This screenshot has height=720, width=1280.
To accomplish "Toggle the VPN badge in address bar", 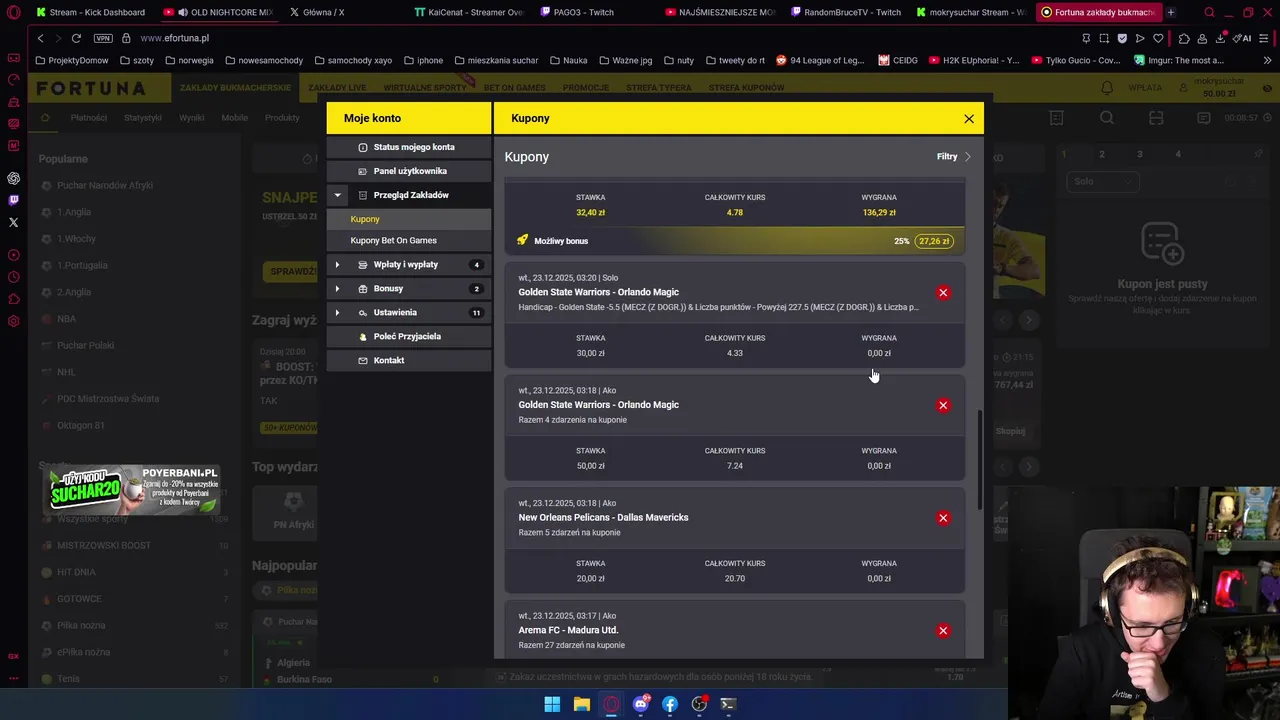I will (103, 38).
